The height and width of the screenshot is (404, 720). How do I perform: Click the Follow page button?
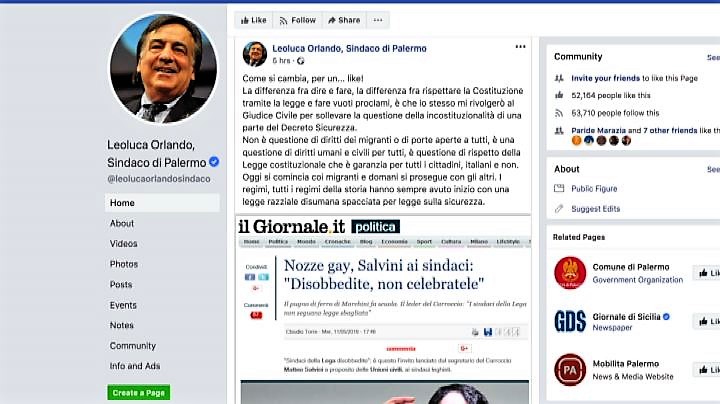[x=298, y=20]
